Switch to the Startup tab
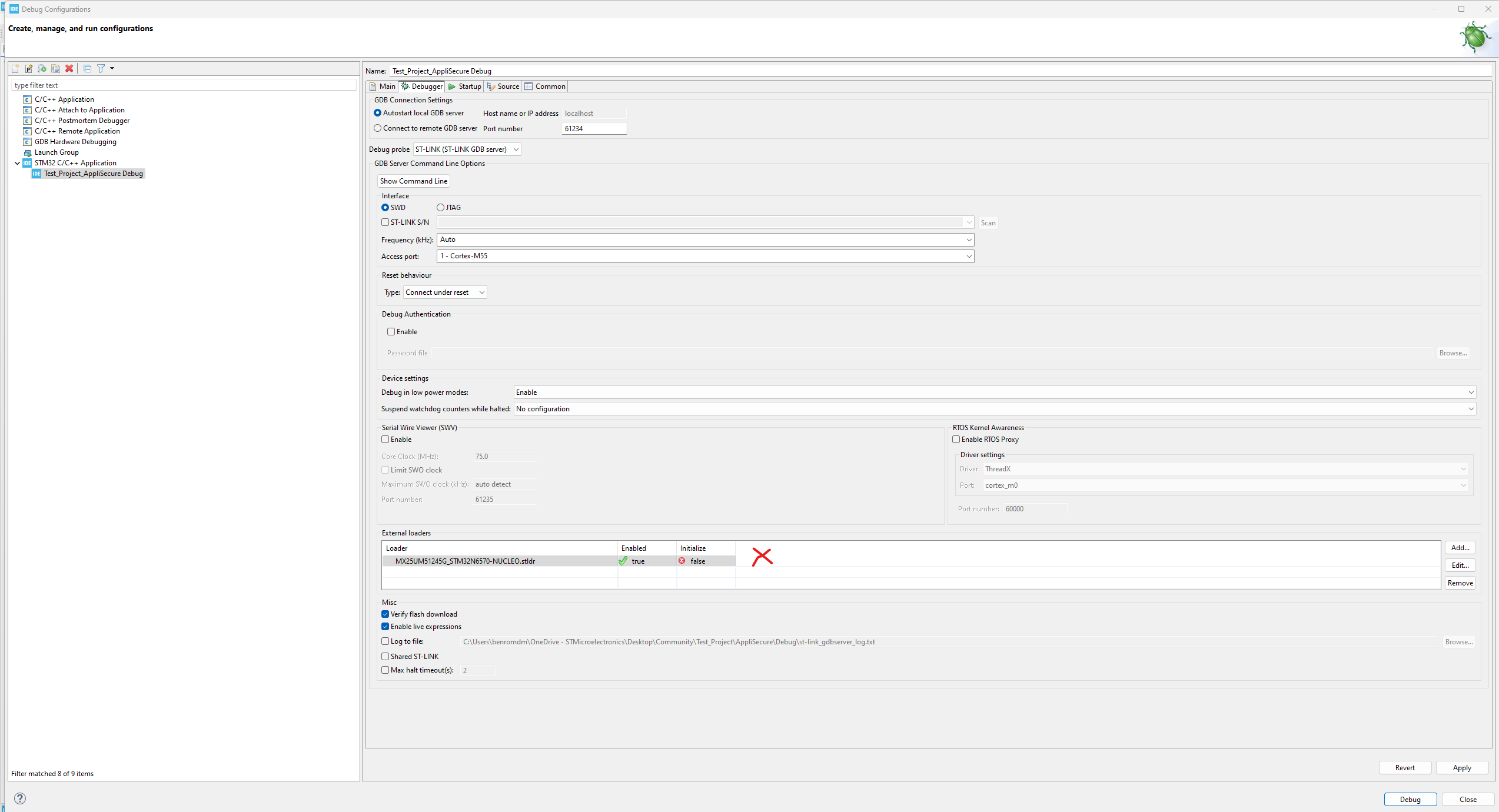This screenshot has width=1499, height=812. pyautogui.click(x=464, y=86)
